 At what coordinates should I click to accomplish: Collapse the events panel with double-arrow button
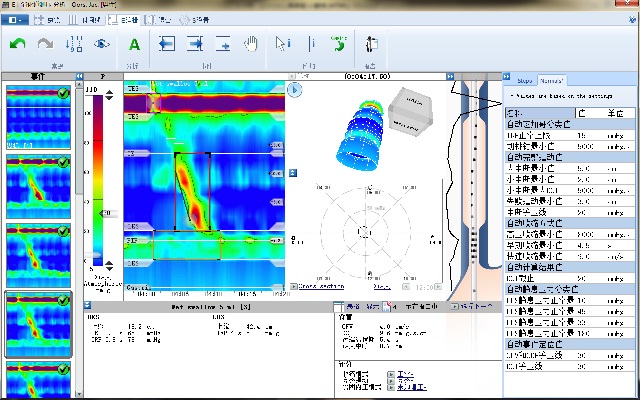pos(78,75)
